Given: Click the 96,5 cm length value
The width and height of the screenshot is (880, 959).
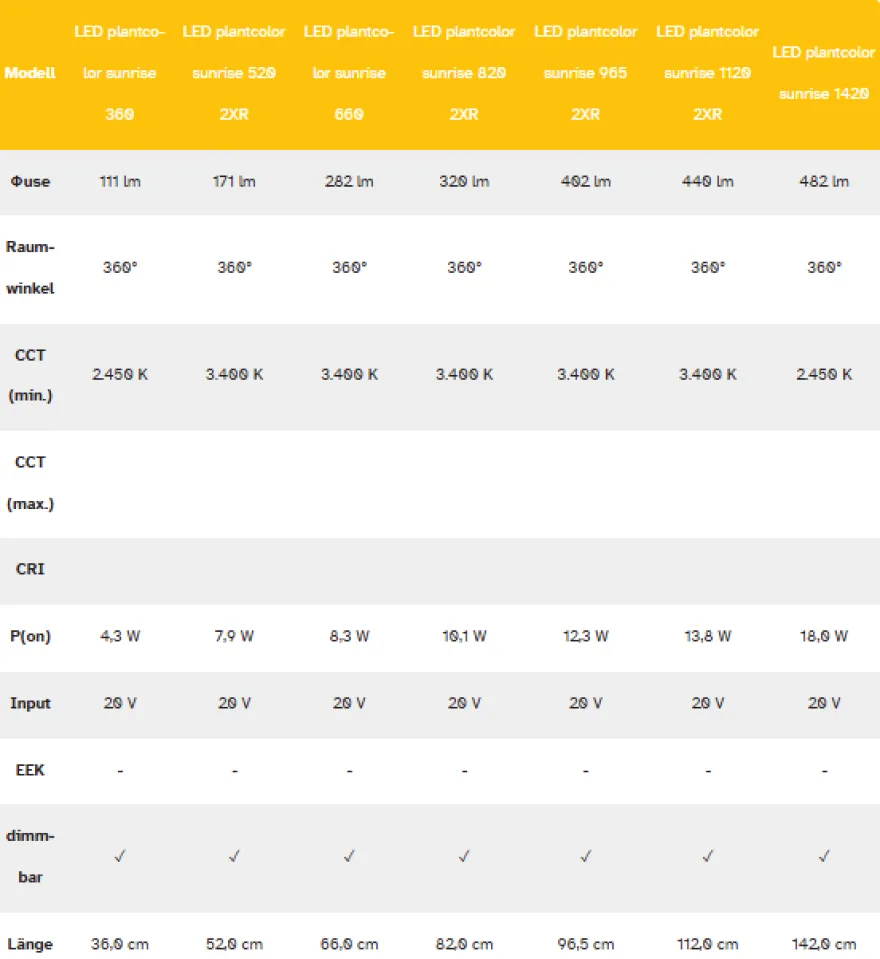Looking at the screenshot, I should (586, 944).
